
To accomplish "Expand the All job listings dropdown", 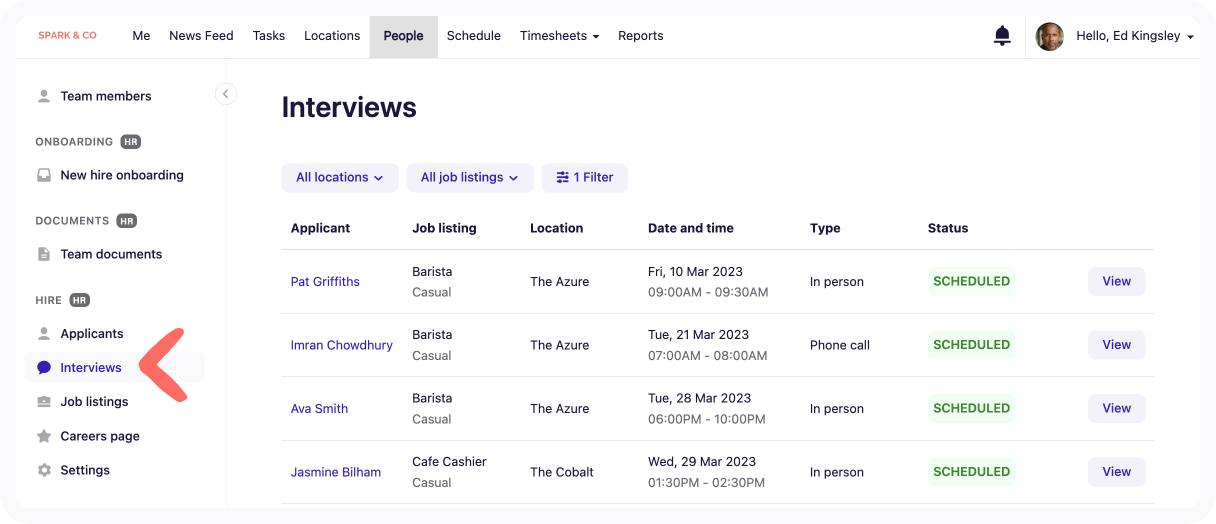I will [469, 178].
